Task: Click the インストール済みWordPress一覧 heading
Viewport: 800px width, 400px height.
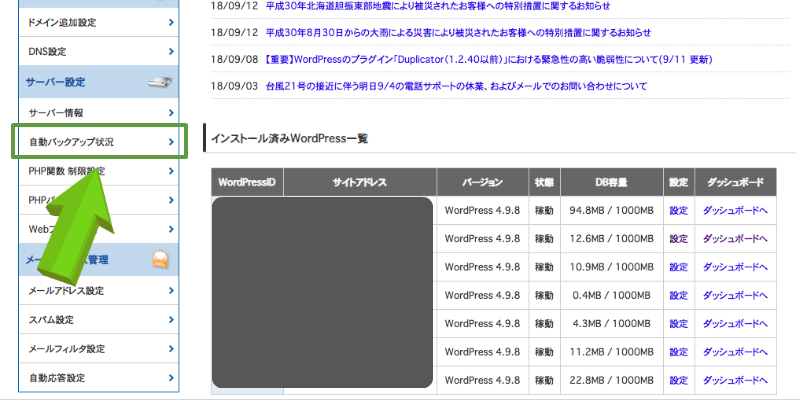Action: 289,138
